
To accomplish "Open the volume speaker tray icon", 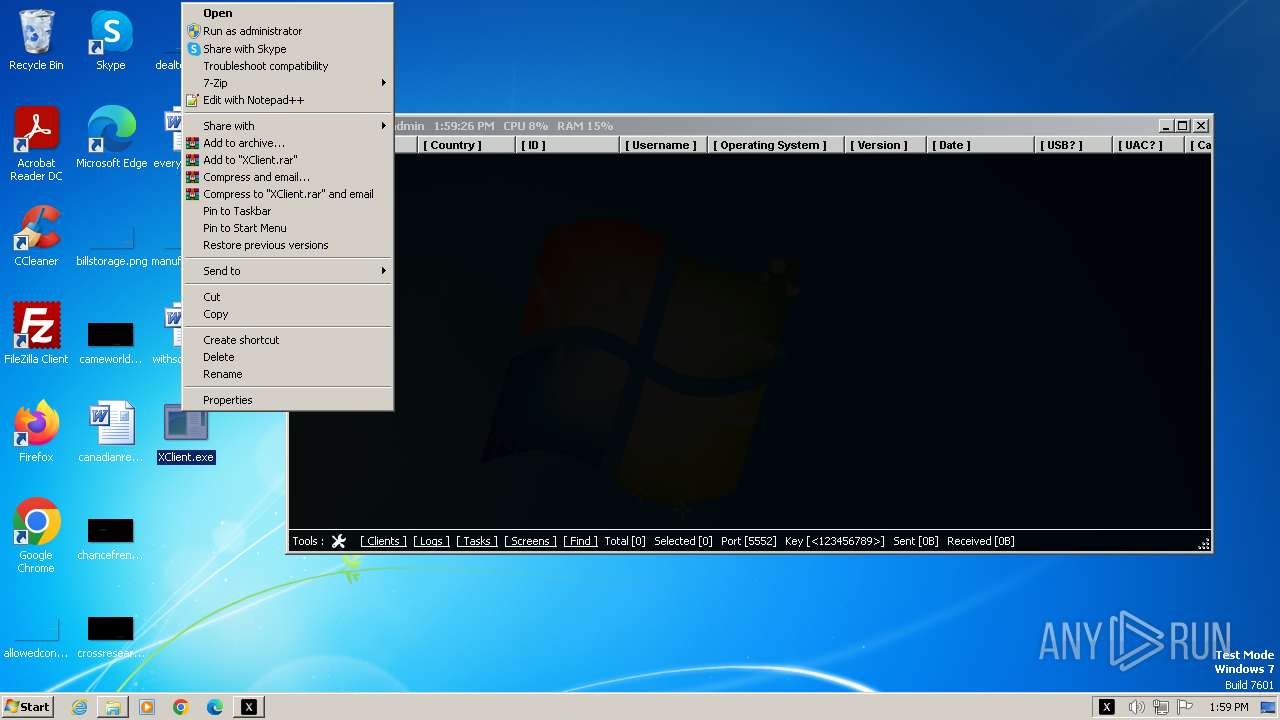I will [1137, 707].
